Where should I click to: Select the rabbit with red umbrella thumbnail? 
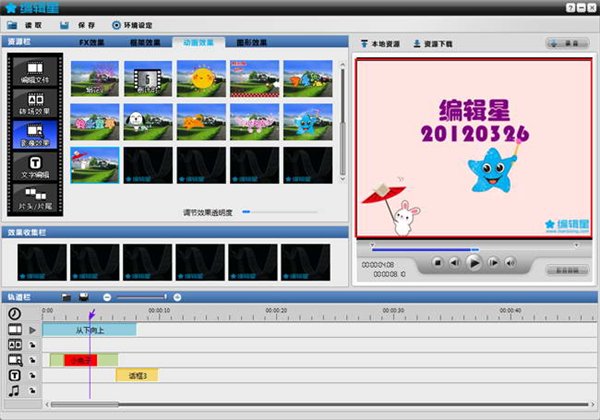coord(95,165)
